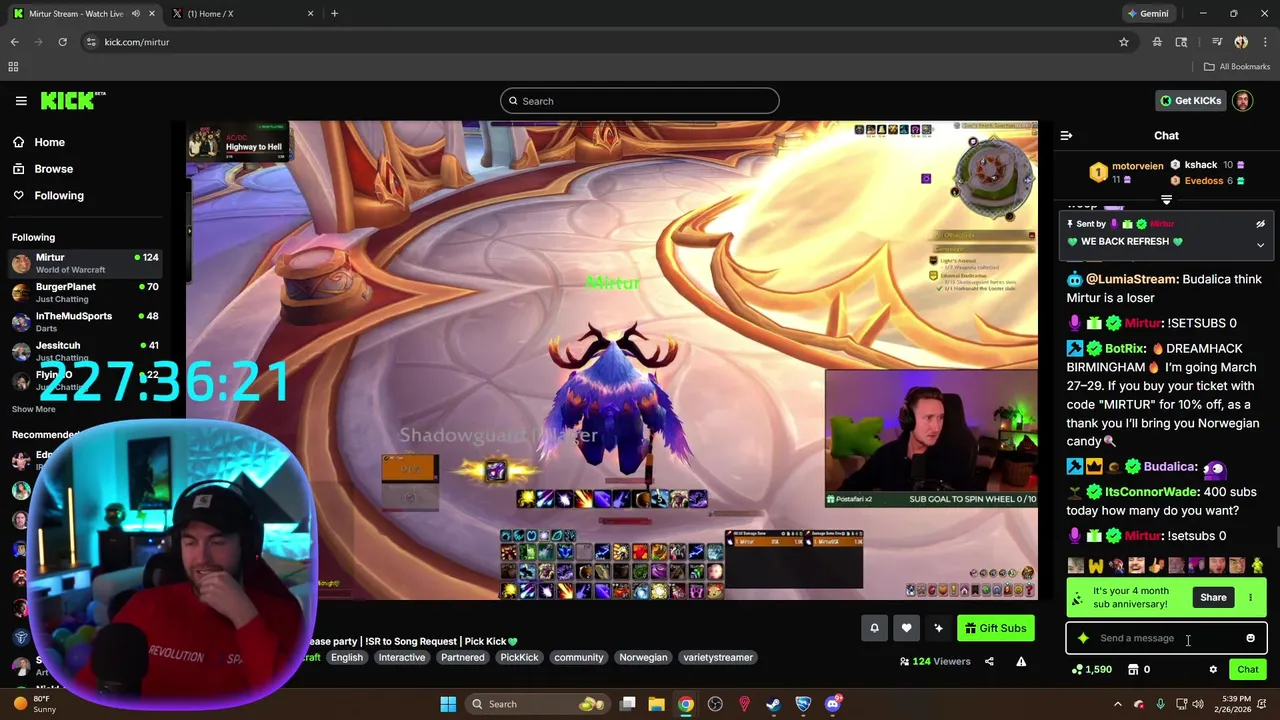
Task: Click the Interactive stream tag
Action: tap(402, 658)
